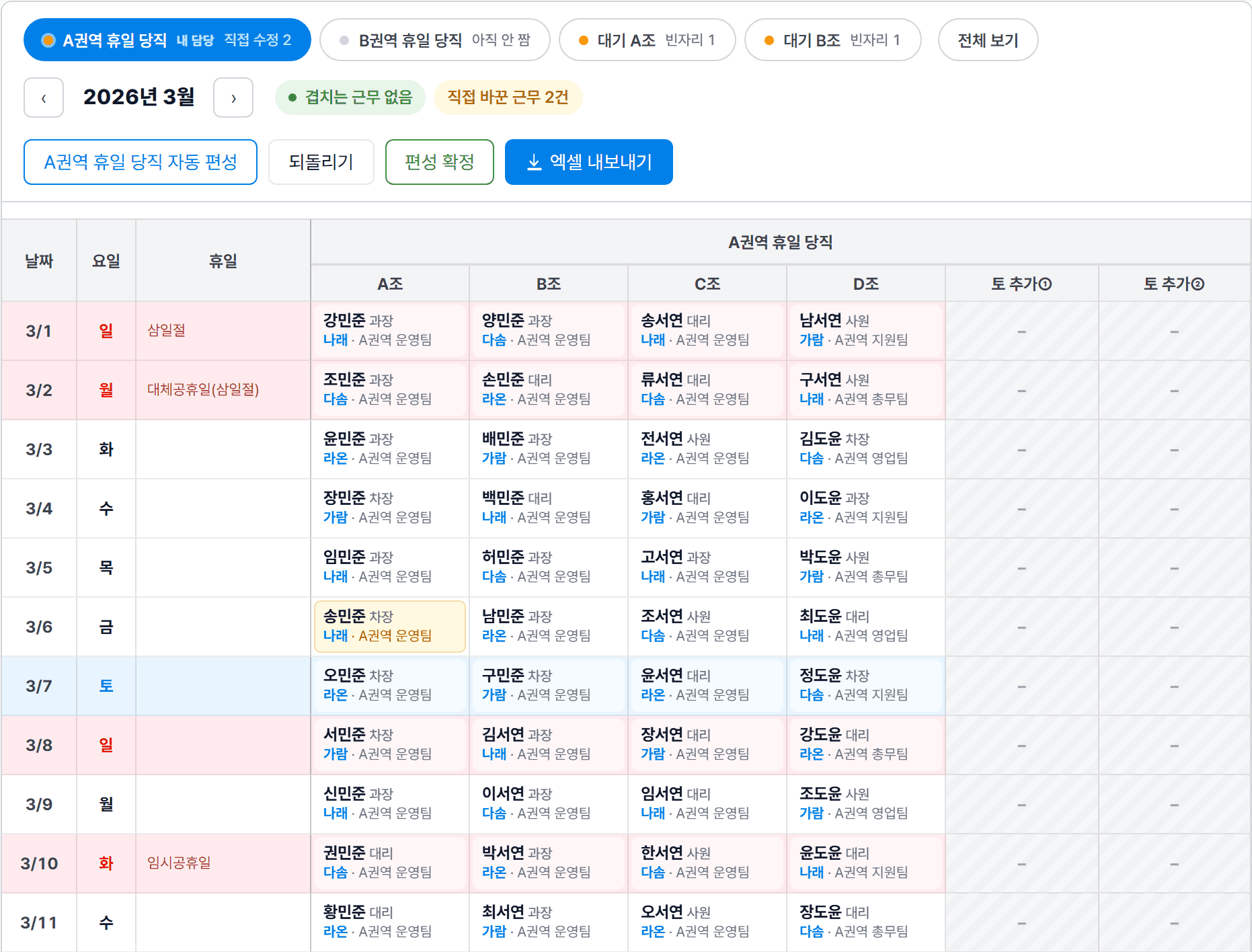Open the B권역 휴일 당직 tab

pos(435,40)
